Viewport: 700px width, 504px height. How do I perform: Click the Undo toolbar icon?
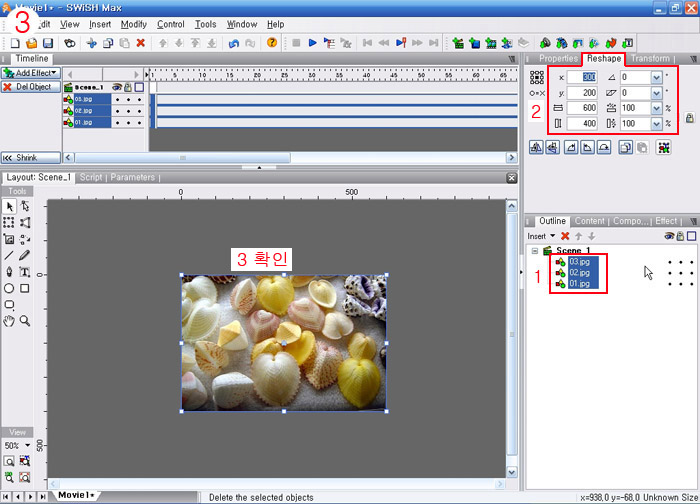(233, 43)
